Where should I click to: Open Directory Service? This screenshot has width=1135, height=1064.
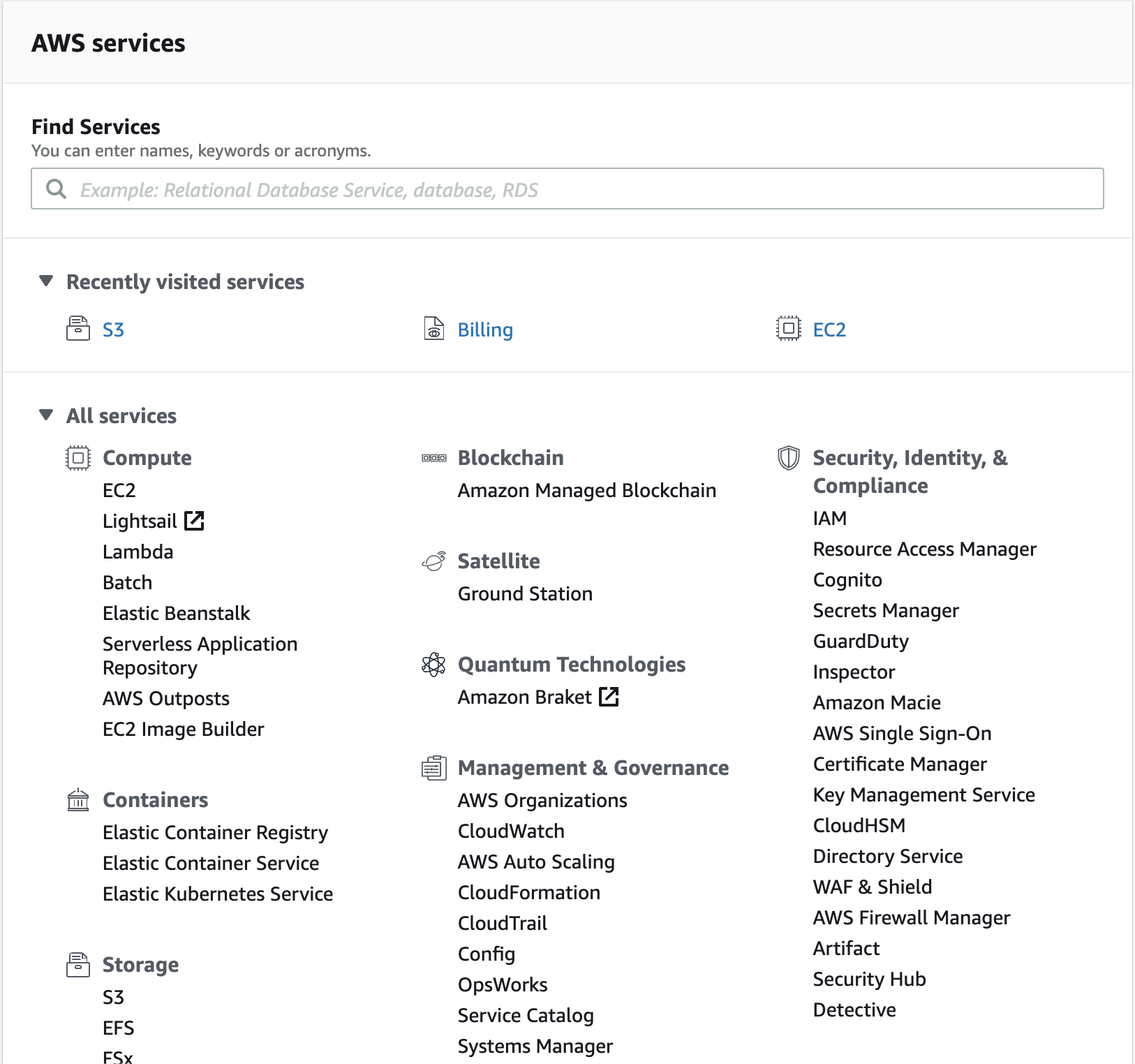click(x=888, y=856)
